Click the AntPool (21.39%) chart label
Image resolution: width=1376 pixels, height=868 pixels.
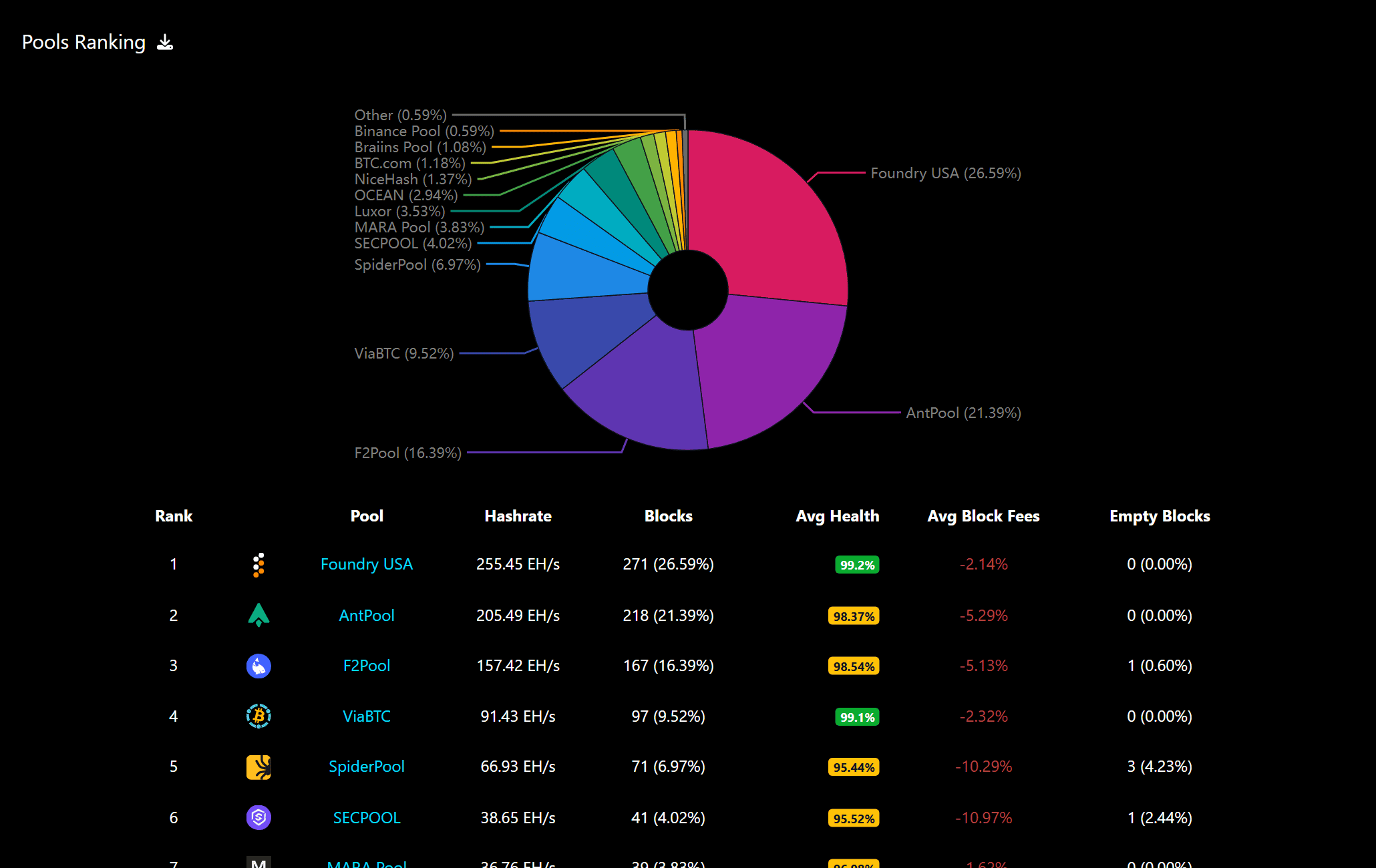pyautogui.click(x=963, y=413)
